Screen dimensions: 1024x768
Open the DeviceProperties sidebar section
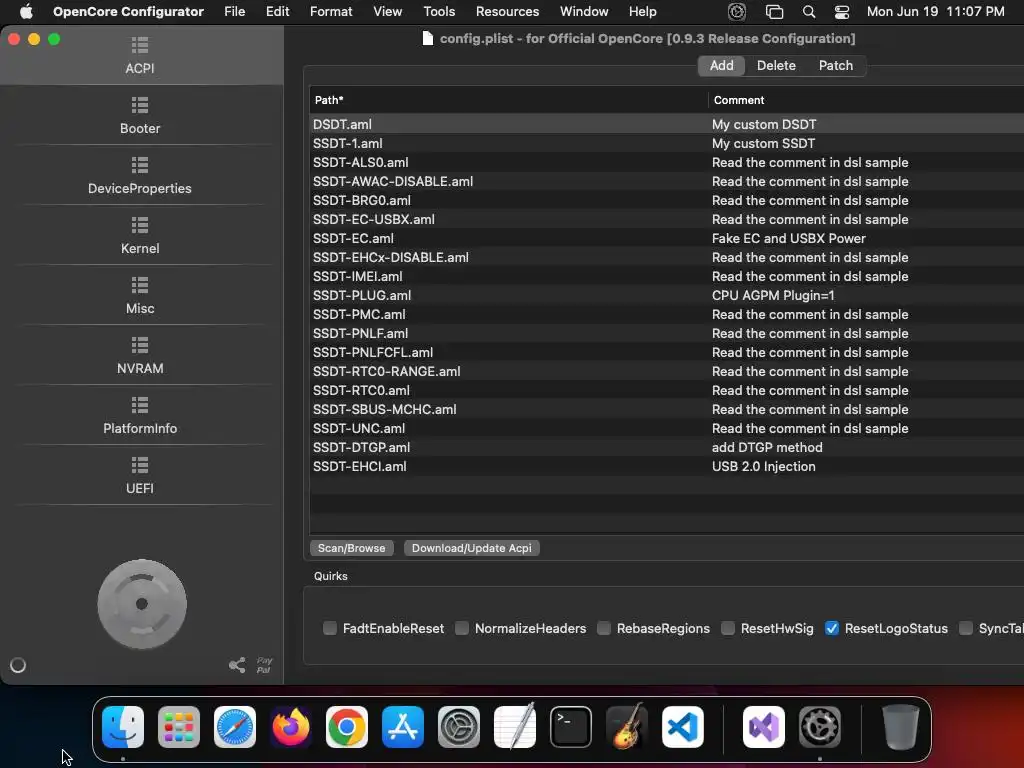(140, 176)
